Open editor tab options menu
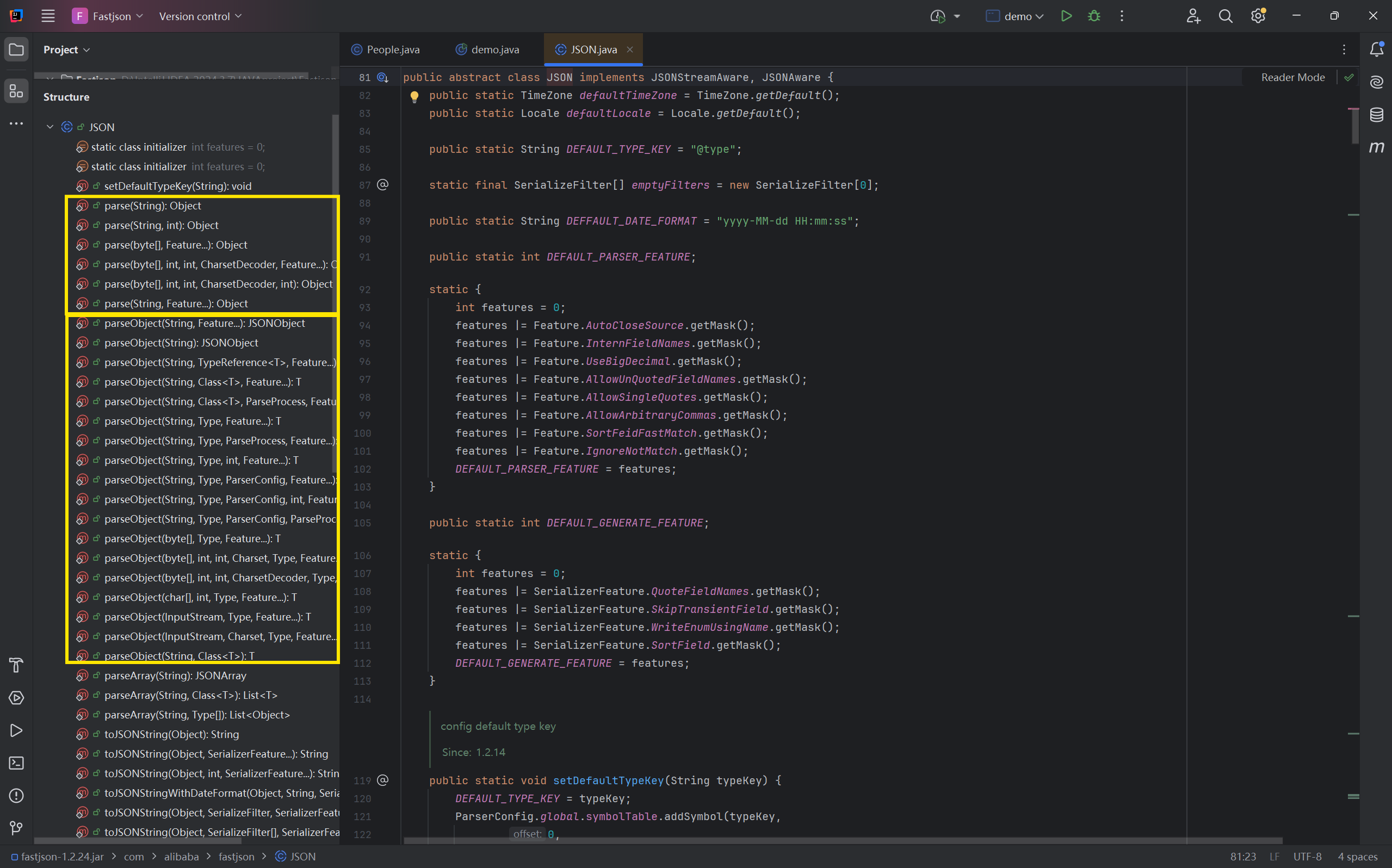The width and height of the screenshot is (1392, 868). click(x=1344, y=50)
